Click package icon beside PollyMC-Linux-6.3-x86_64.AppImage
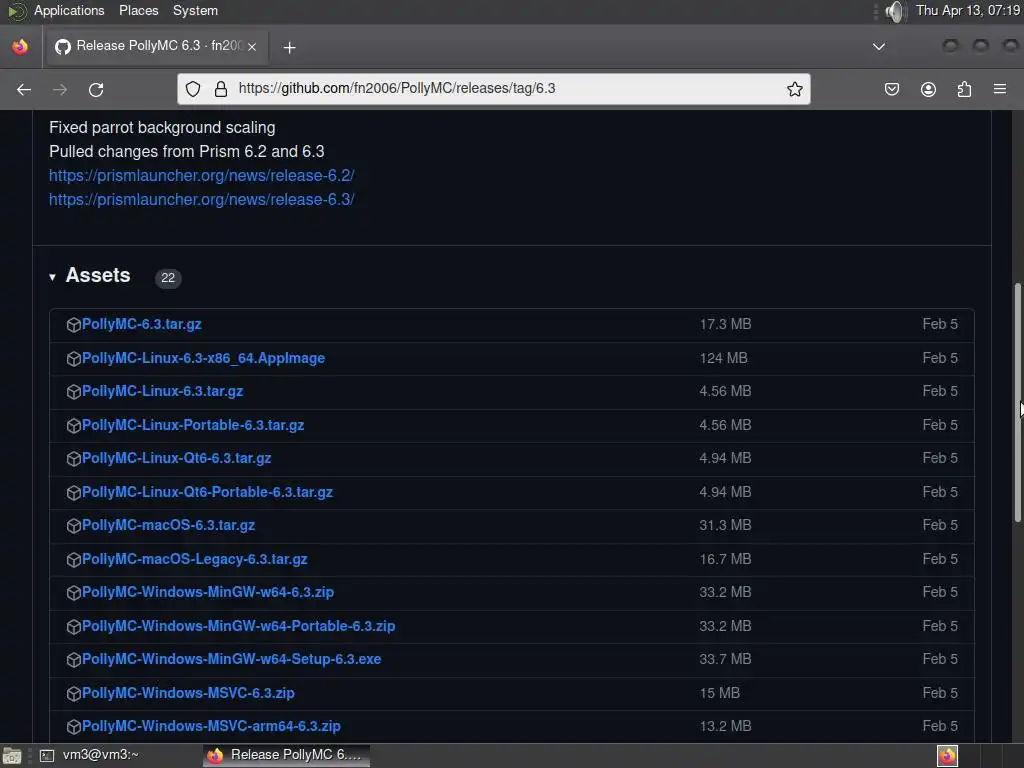1024x768 pixels. pyautogui.click(x=74, y=359)
